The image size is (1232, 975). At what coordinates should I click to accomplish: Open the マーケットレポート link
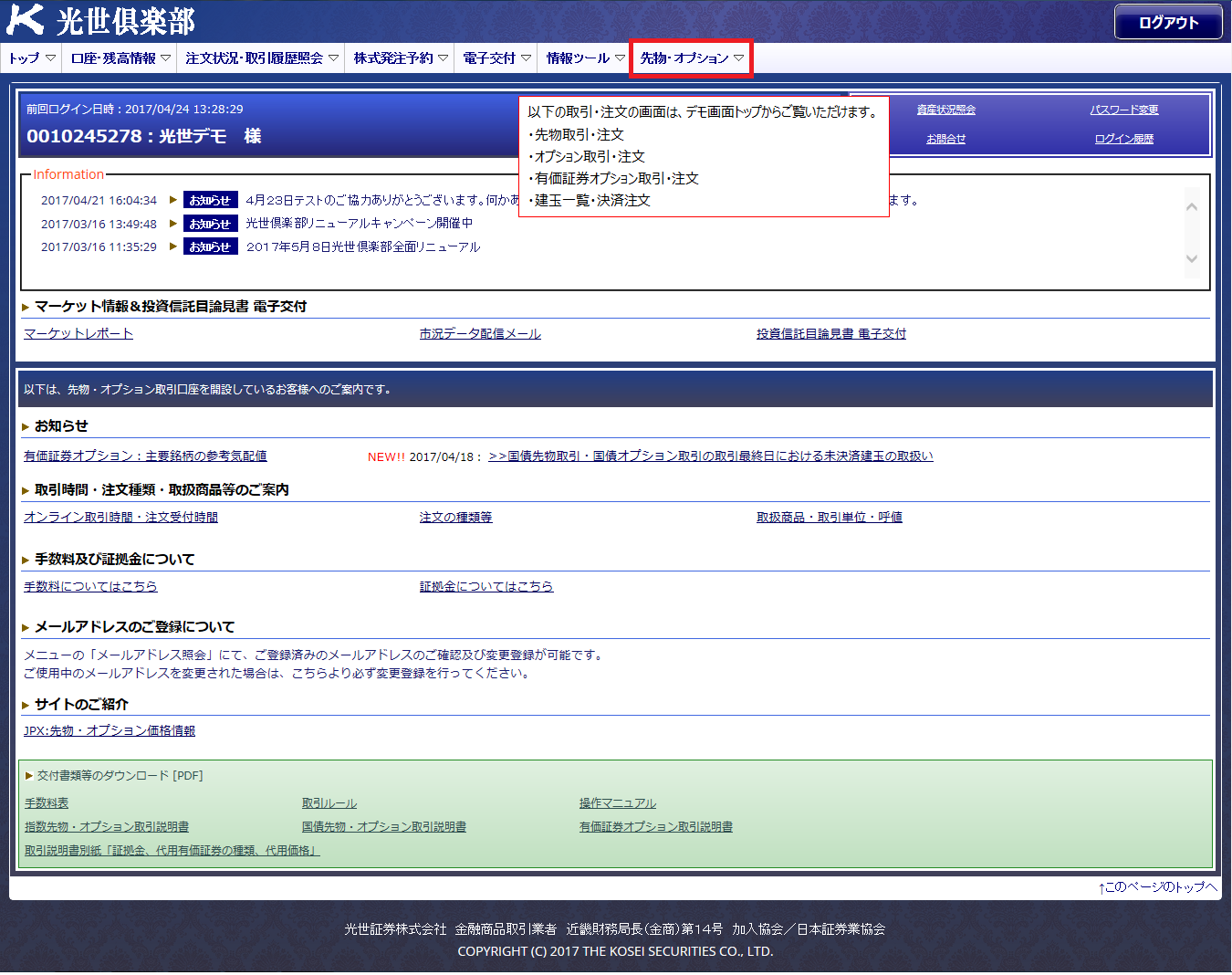click(78, 334)
